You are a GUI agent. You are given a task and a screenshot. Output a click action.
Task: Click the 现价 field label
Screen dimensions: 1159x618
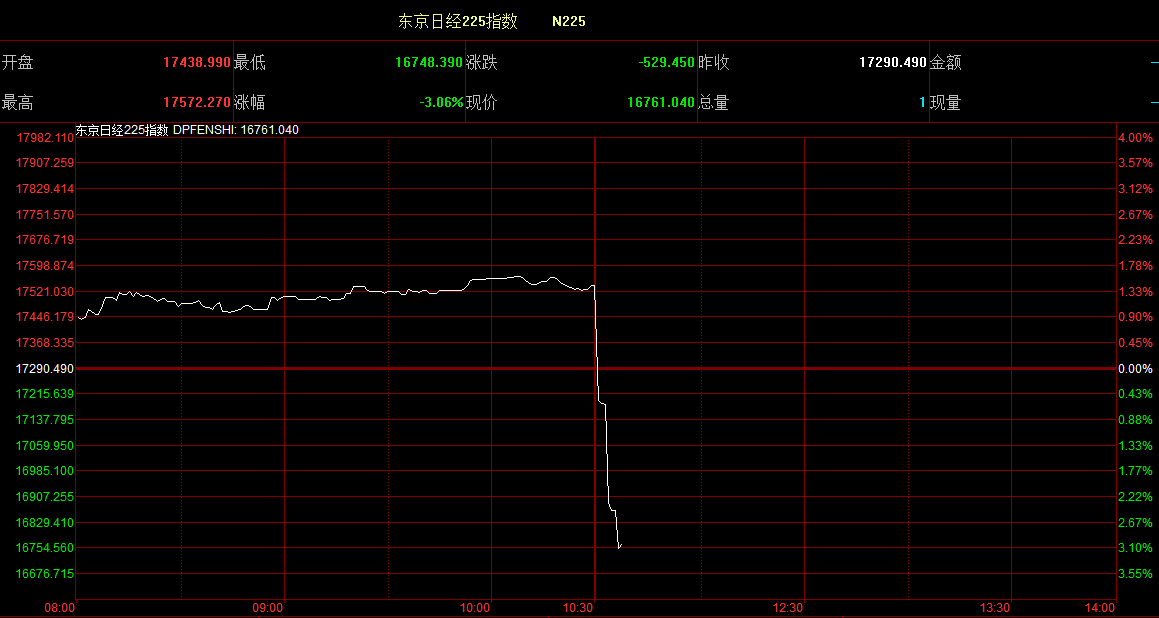[x=482, y=102]
